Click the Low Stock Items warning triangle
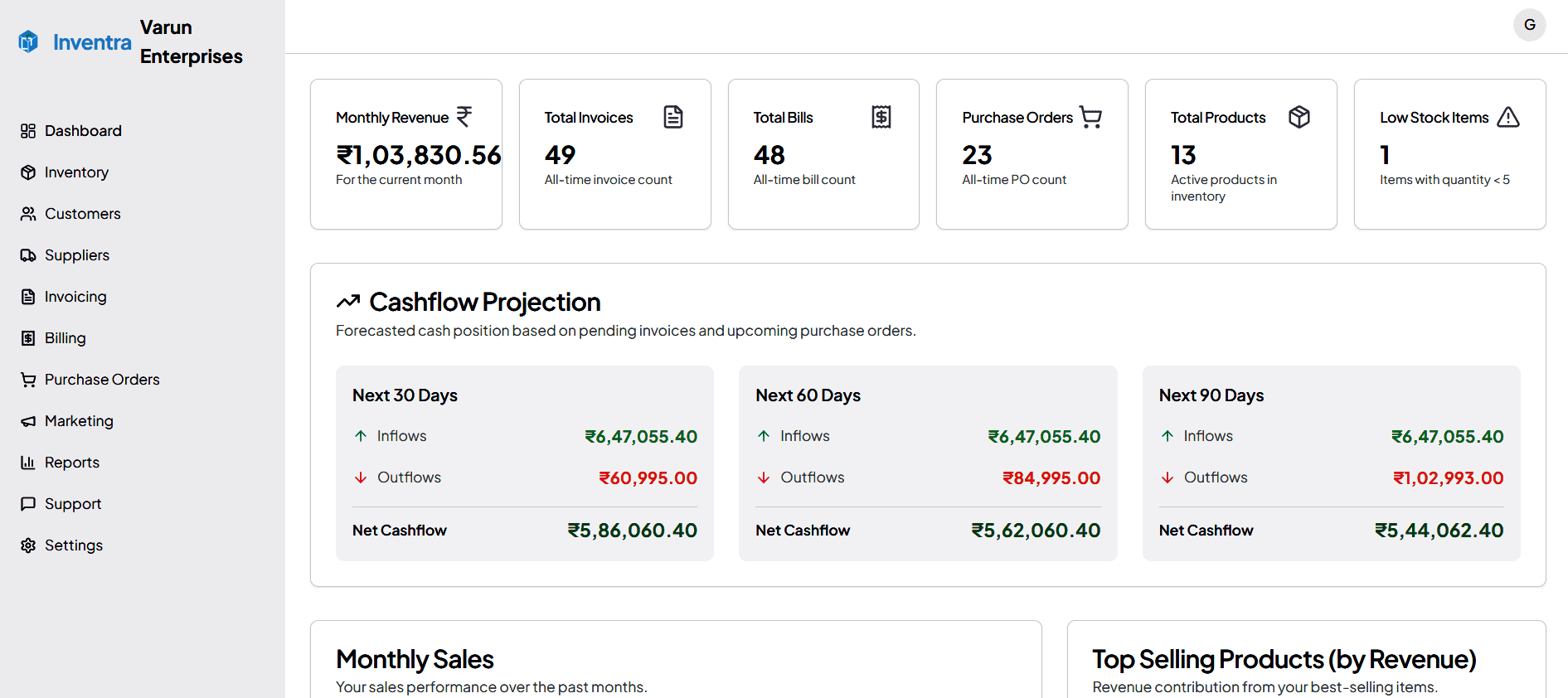This screenshot has width=1568, height=698. click(x=1508, y=118)
